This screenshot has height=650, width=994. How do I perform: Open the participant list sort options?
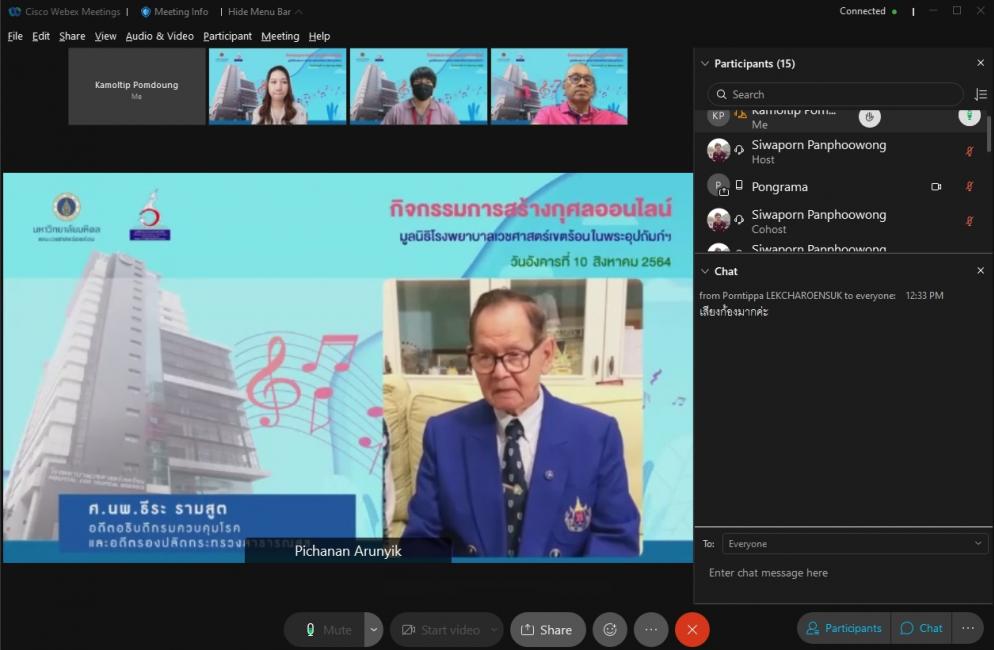[981, 94]
